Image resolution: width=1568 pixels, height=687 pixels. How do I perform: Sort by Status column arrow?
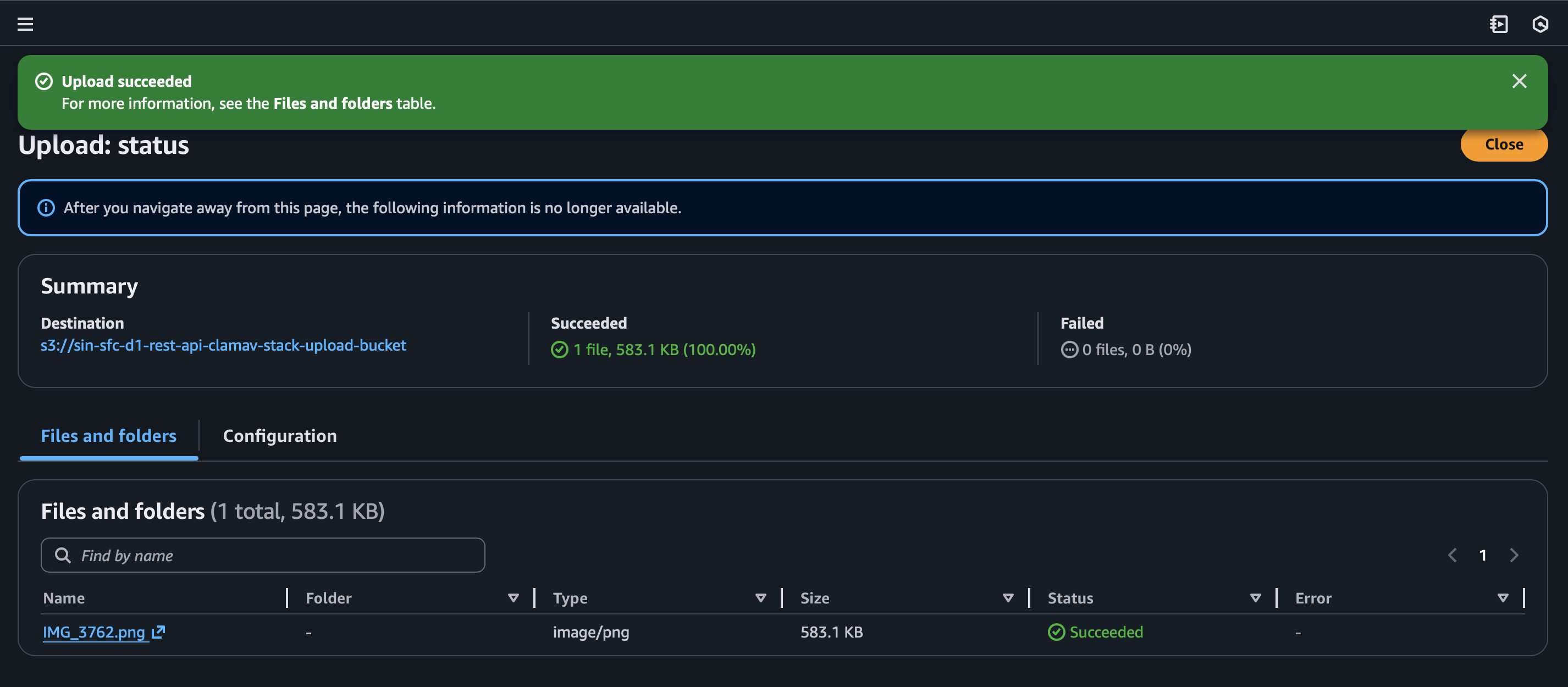coord(1255,598)
